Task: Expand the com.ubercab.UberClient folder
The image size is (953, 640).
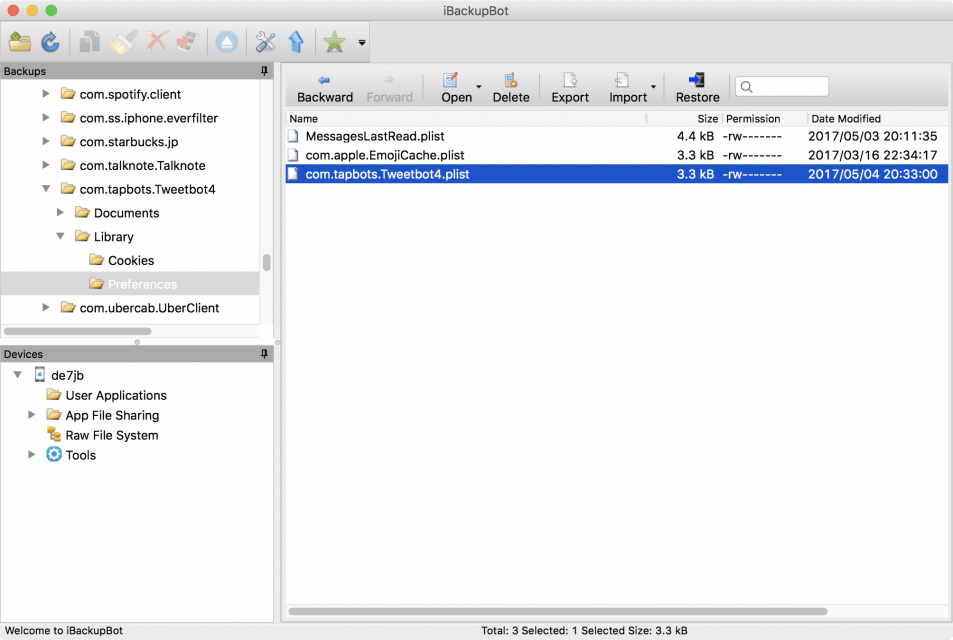Action: pyautogui.click(x=46, y=308)
